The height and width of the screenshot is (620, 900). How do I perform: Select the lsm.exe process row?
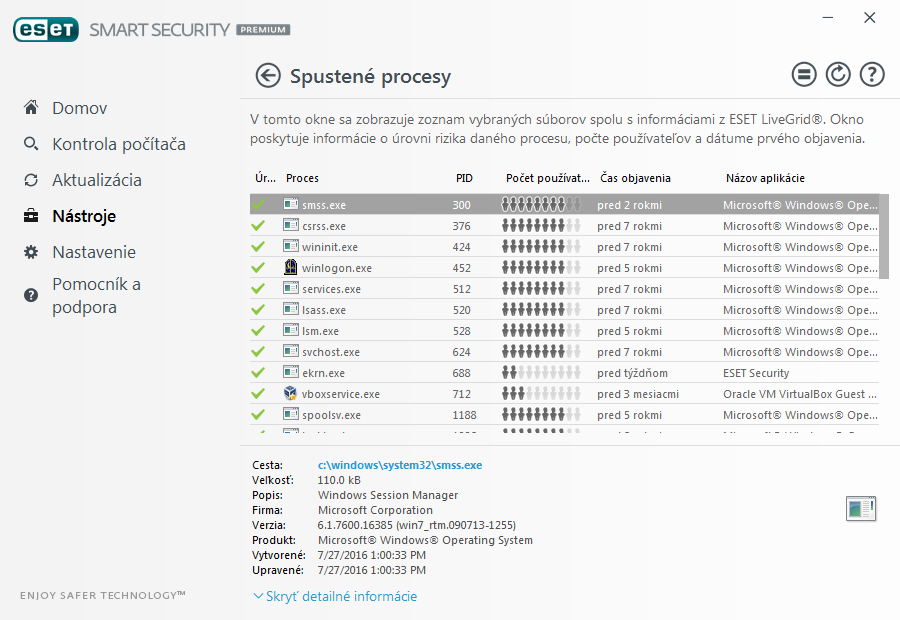coord(564,331)
